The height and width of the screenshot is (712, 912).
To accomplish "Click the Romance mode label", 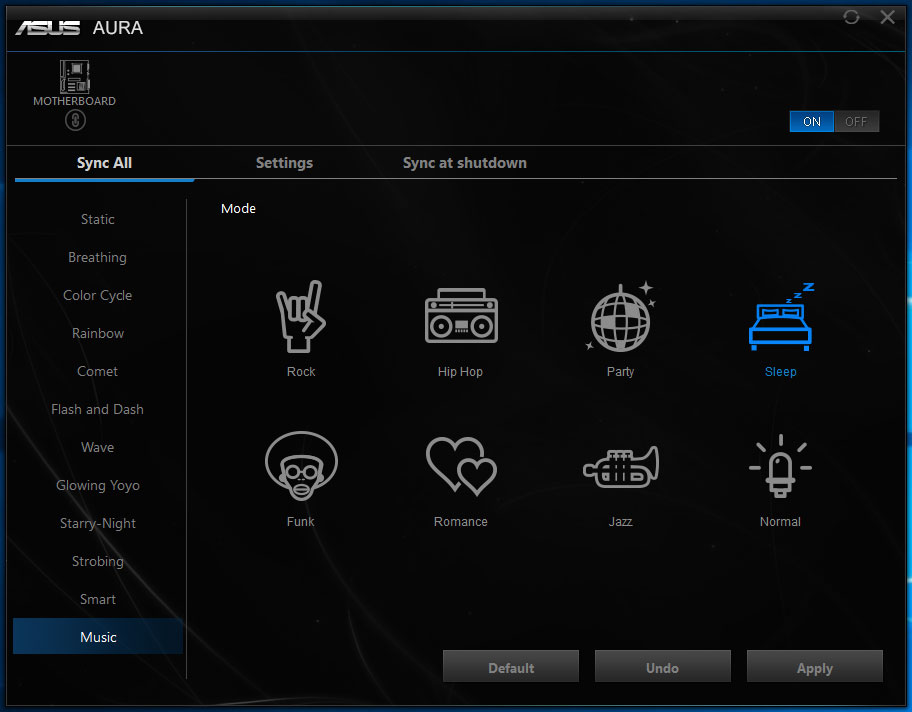I will 461,522.
